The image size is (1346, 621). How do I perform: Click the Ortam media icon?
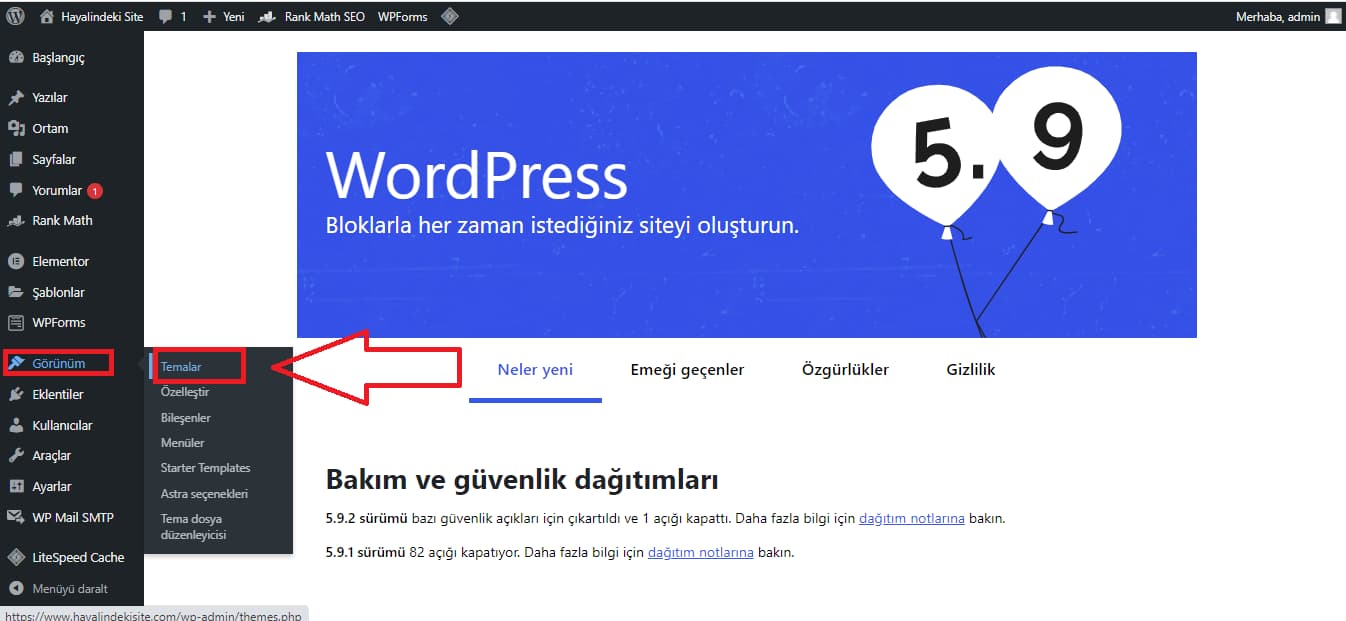(x=16, y=128)
